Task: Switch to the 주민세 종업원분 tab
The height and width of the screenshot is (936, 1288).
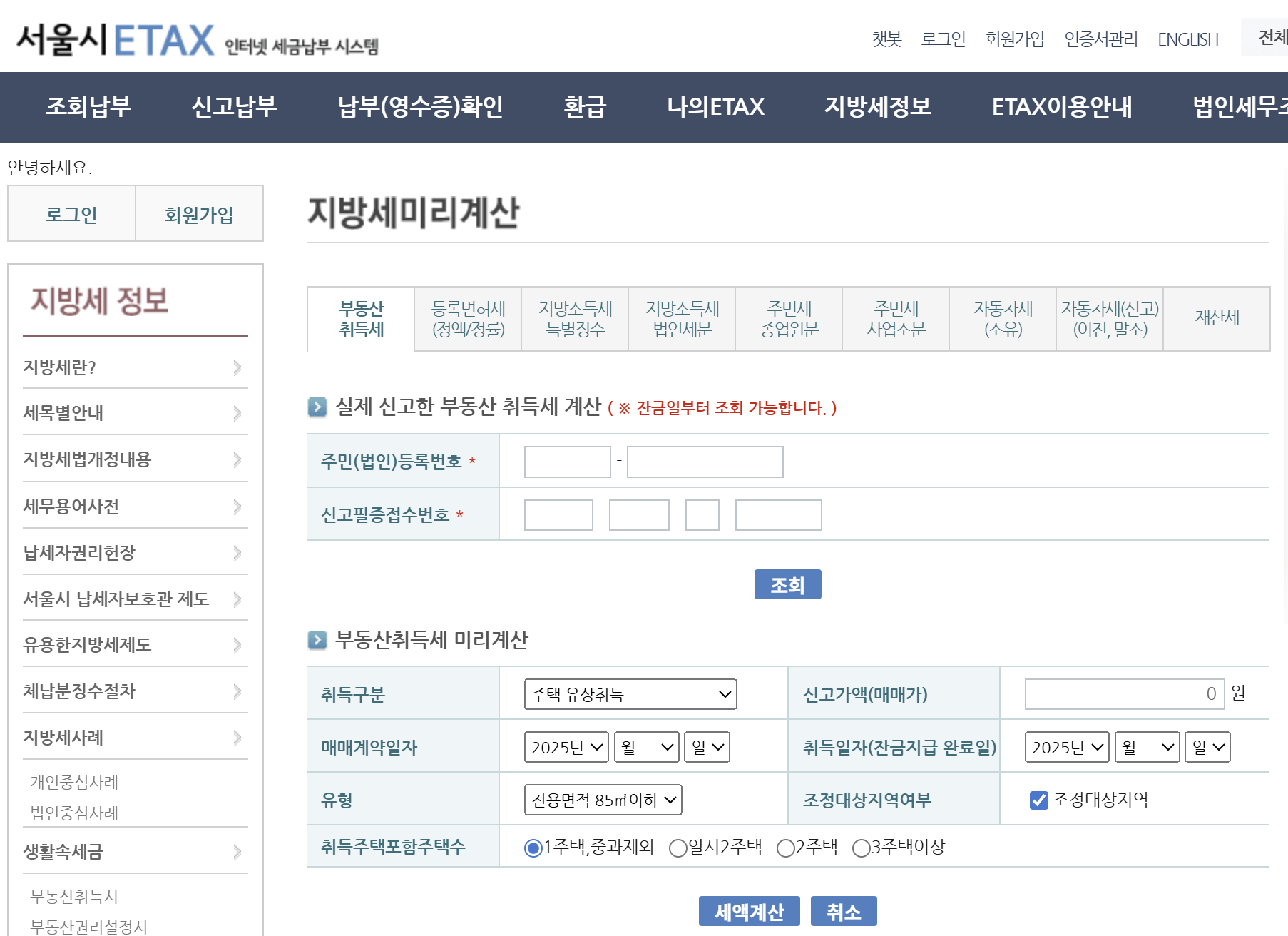Action: (789, 319)
